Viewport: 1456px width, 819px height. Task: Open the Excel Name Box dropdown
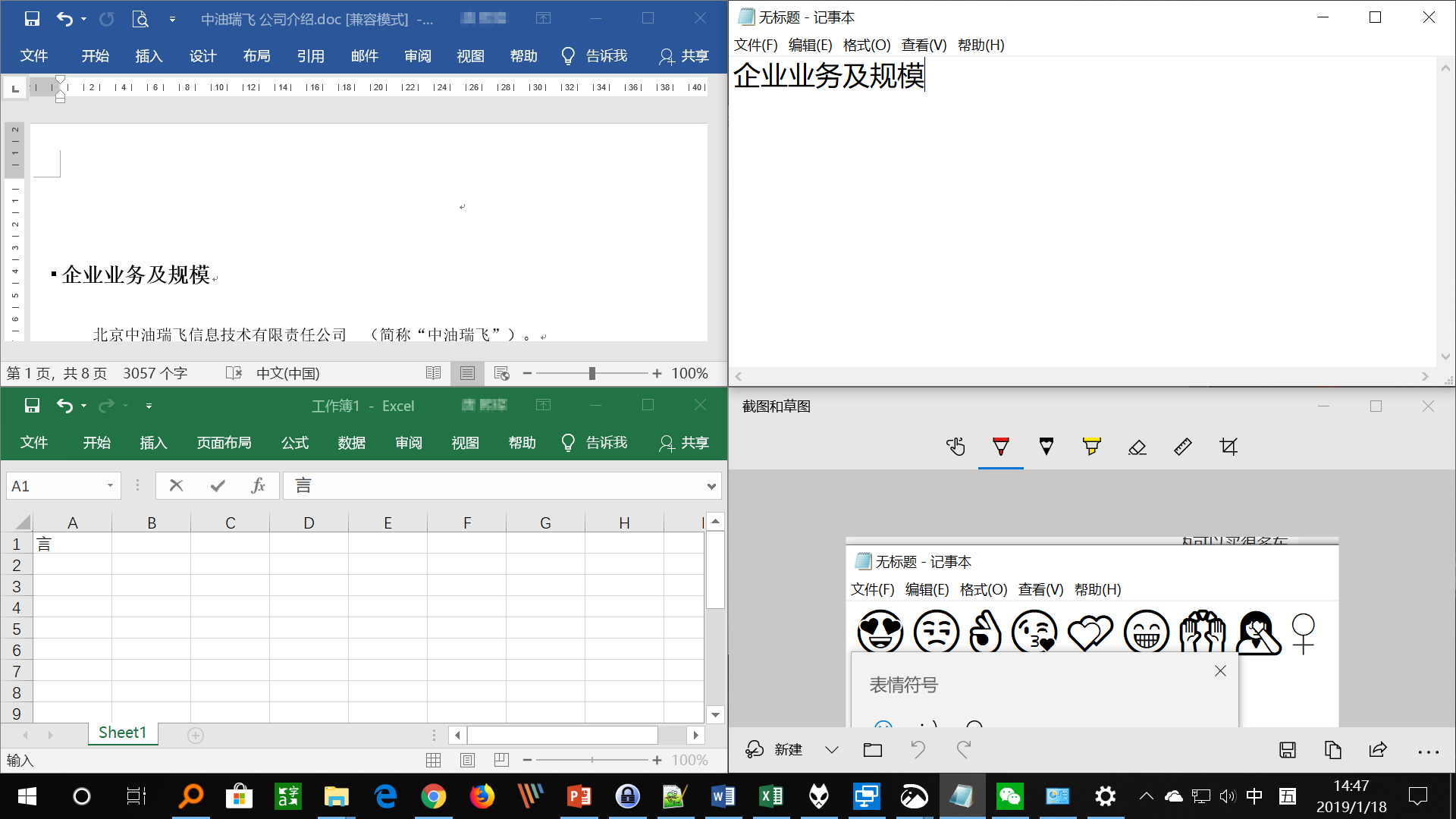[x=110, y=486]
